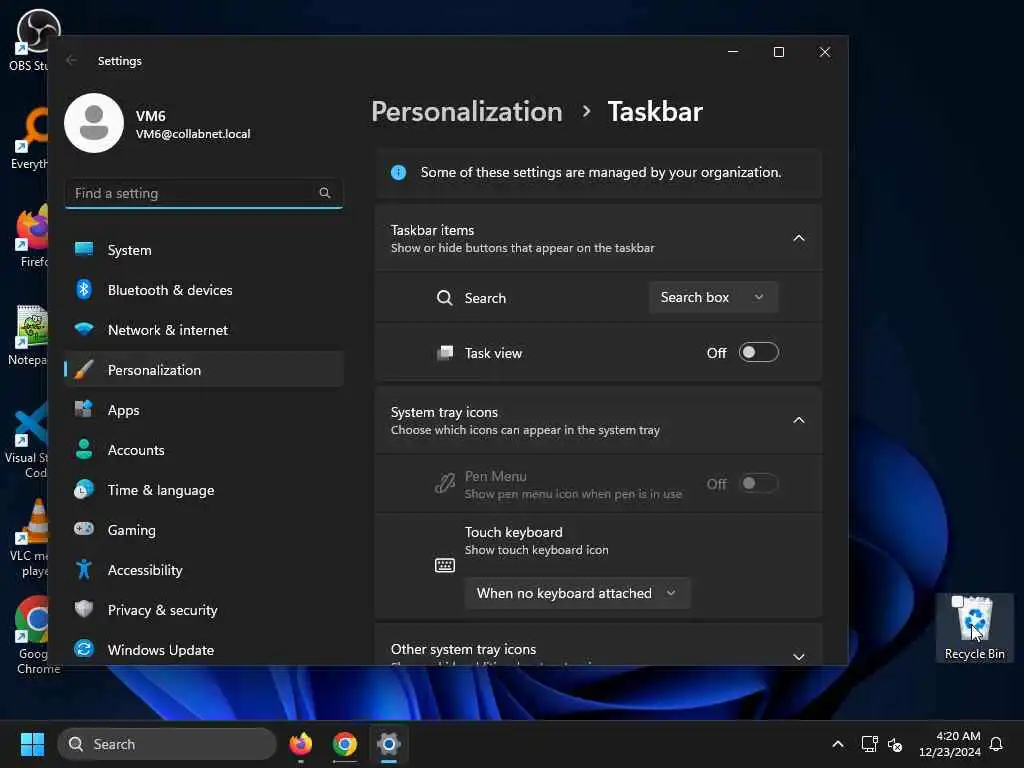Click the Accessibility figure icon

pyautogui.click(x=84, y=569)
